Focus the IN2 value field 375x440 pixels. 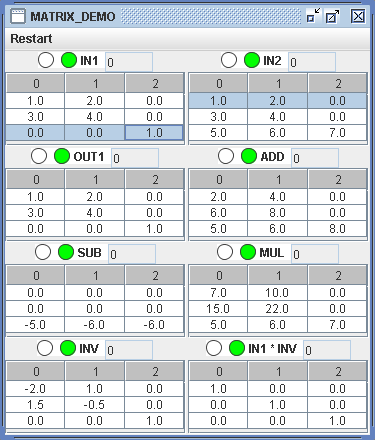tap(312, 62)
